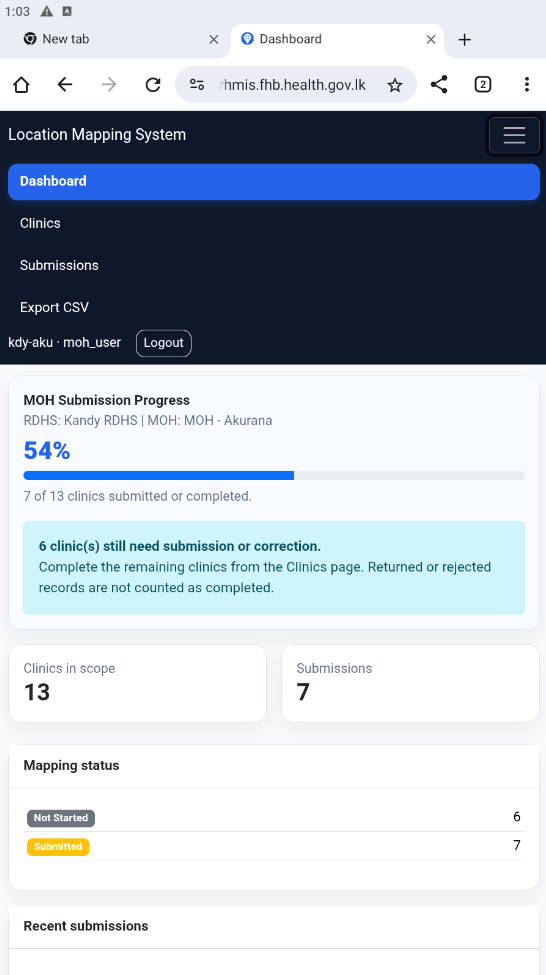Click the 54% progress value

pyautogui.click(x=47, y=451)
